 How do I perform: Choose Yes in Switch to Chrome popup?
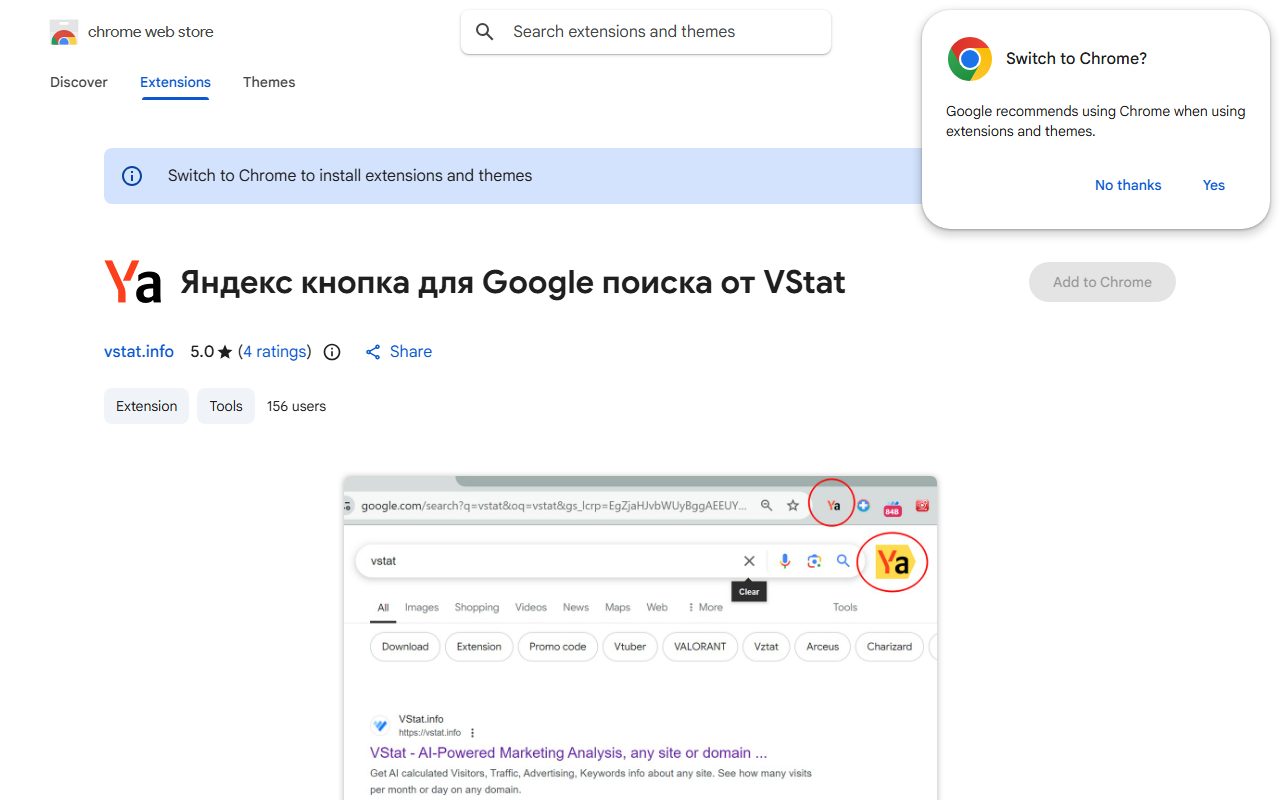pyautogui.click(x=1214, y=185)
